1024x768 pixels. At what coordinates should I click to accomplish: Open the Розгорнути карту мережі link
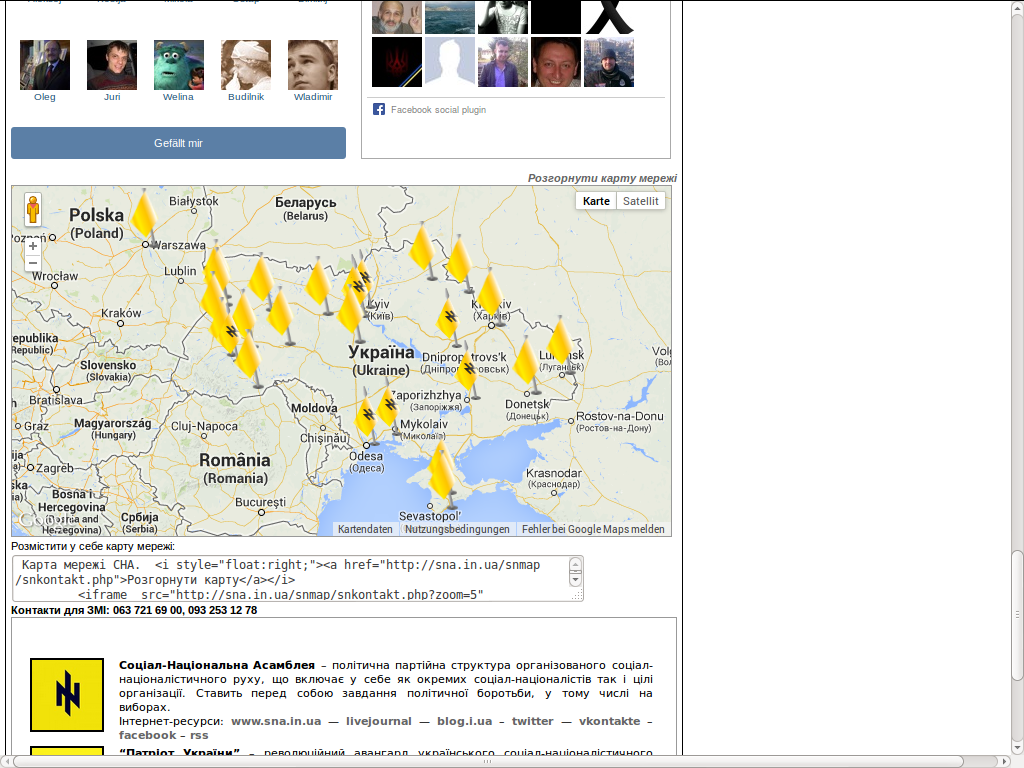(x=602, y=178)
